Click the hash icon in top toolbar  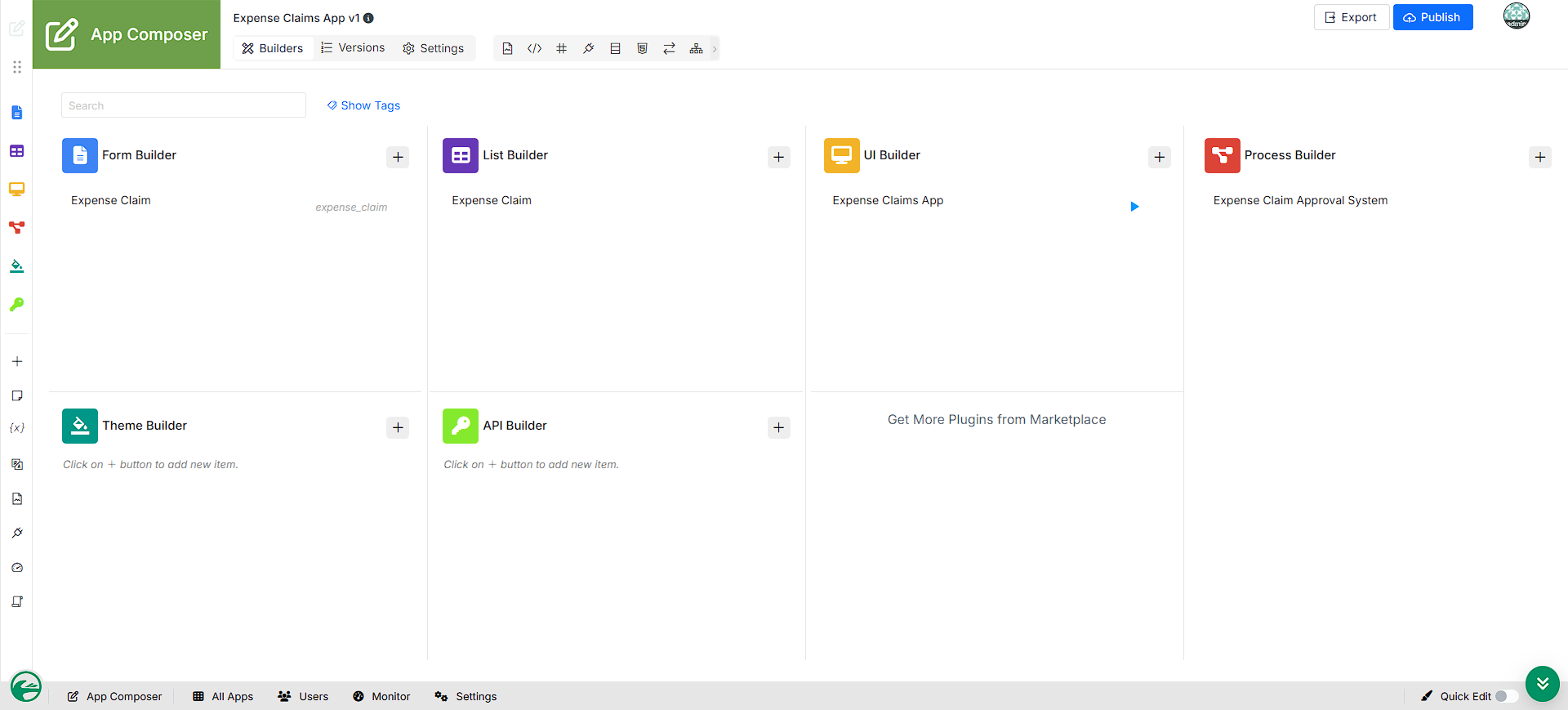click(x=561, y=48)
